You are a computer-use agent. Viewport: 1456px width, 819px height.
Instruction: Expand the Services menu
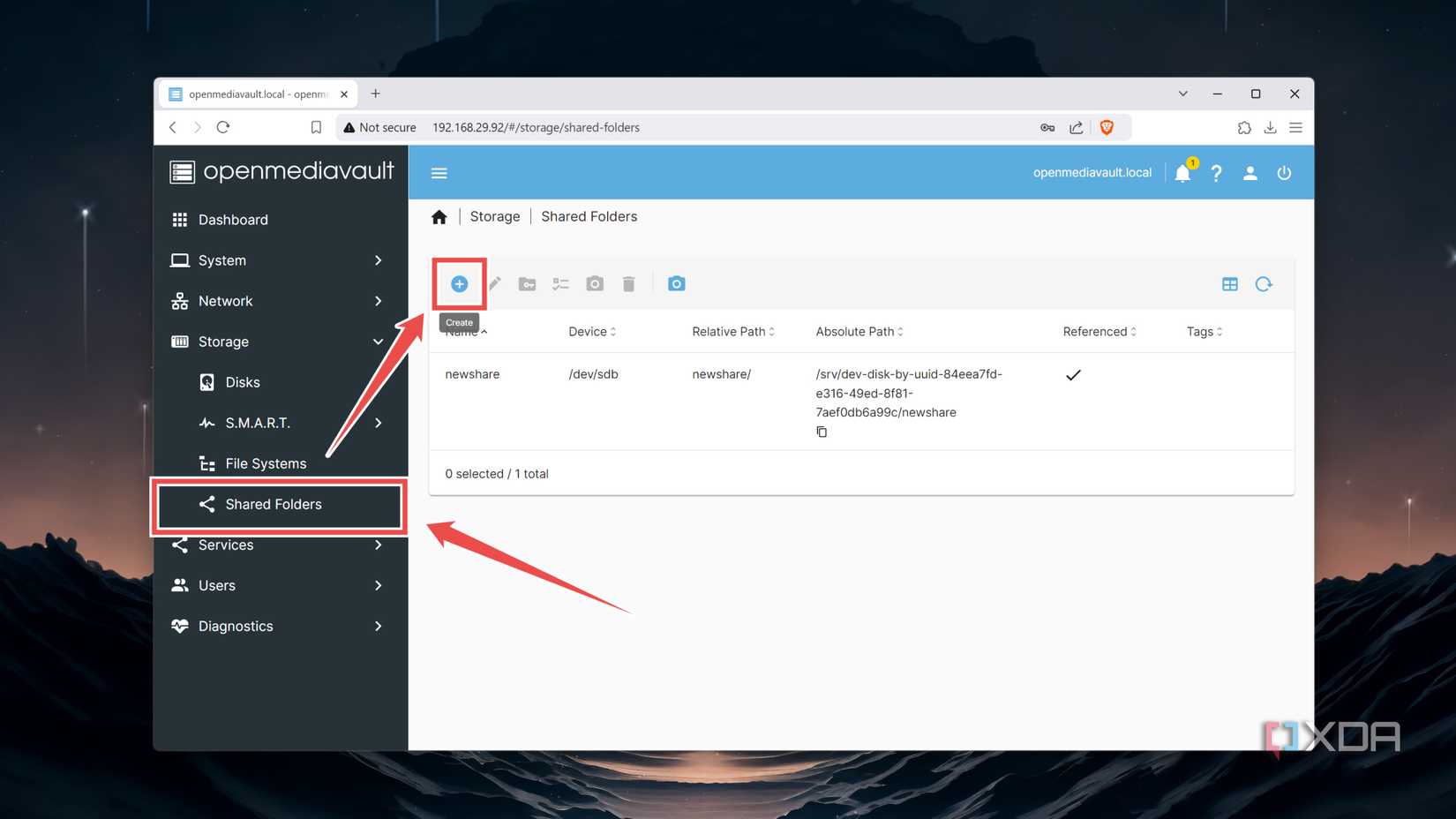tap(281, 545)
